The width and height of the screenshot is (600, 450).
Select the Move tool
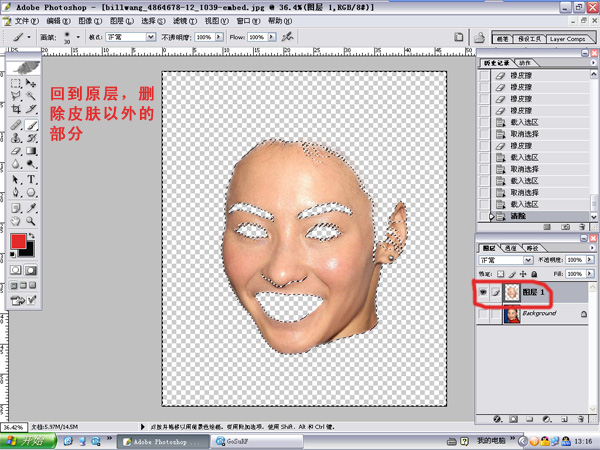31,83
